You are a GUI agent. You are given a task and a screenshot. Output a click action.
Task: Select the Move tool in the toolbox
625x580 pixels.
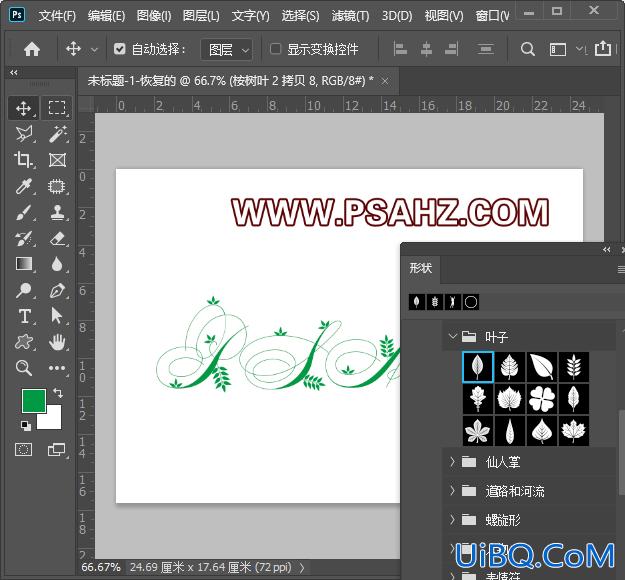(24, 108)
